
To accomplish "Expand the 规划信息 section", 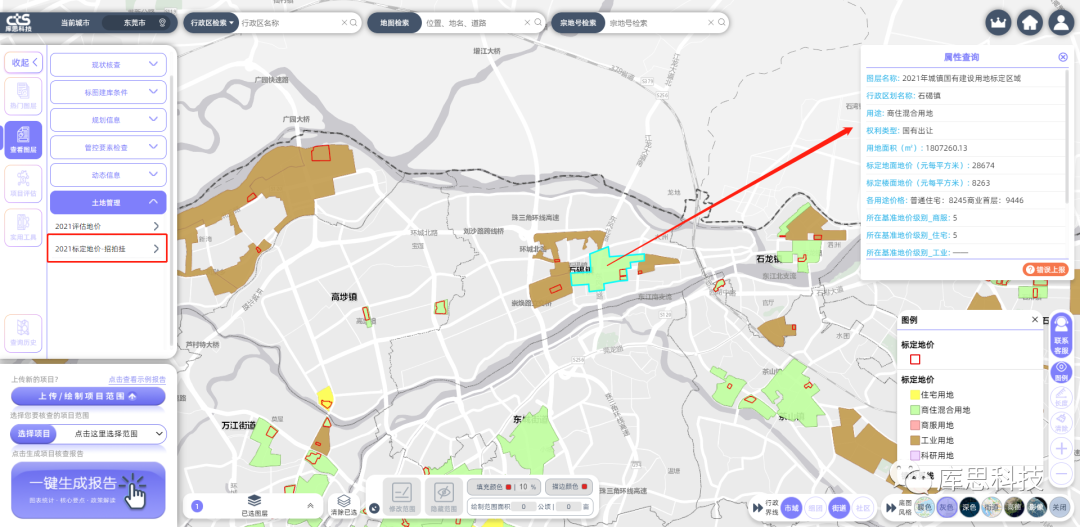I will click(108, 119).
